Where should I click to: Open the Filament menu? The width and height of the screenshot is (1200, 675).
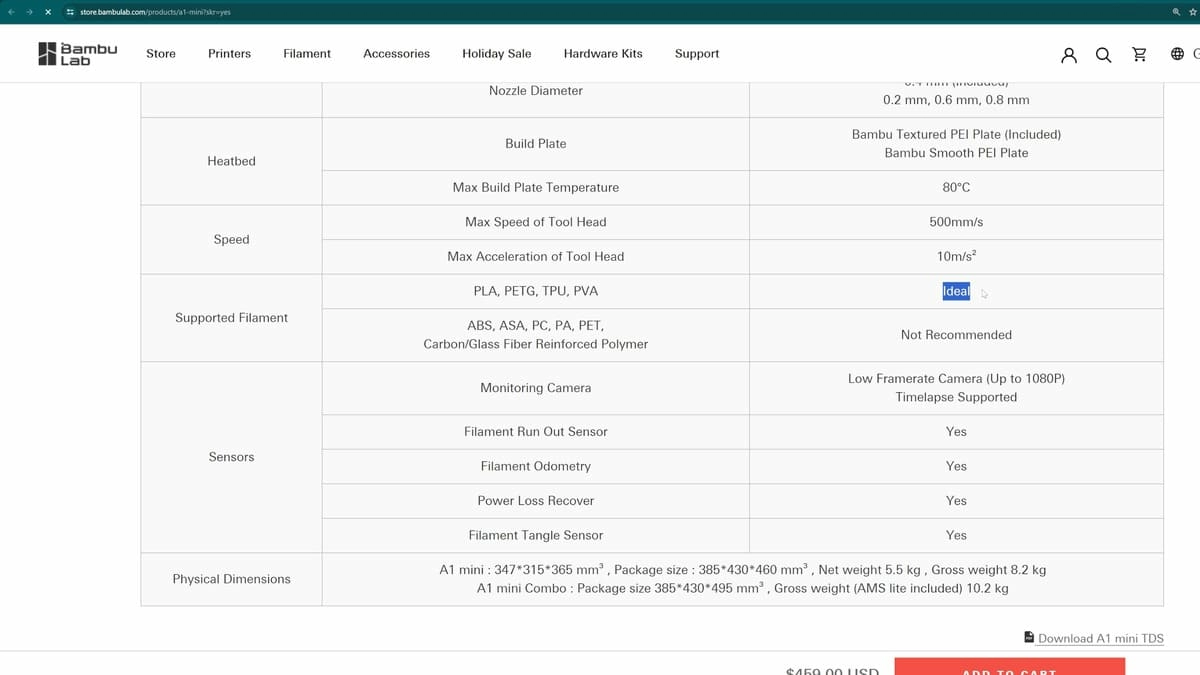[307, 54]
